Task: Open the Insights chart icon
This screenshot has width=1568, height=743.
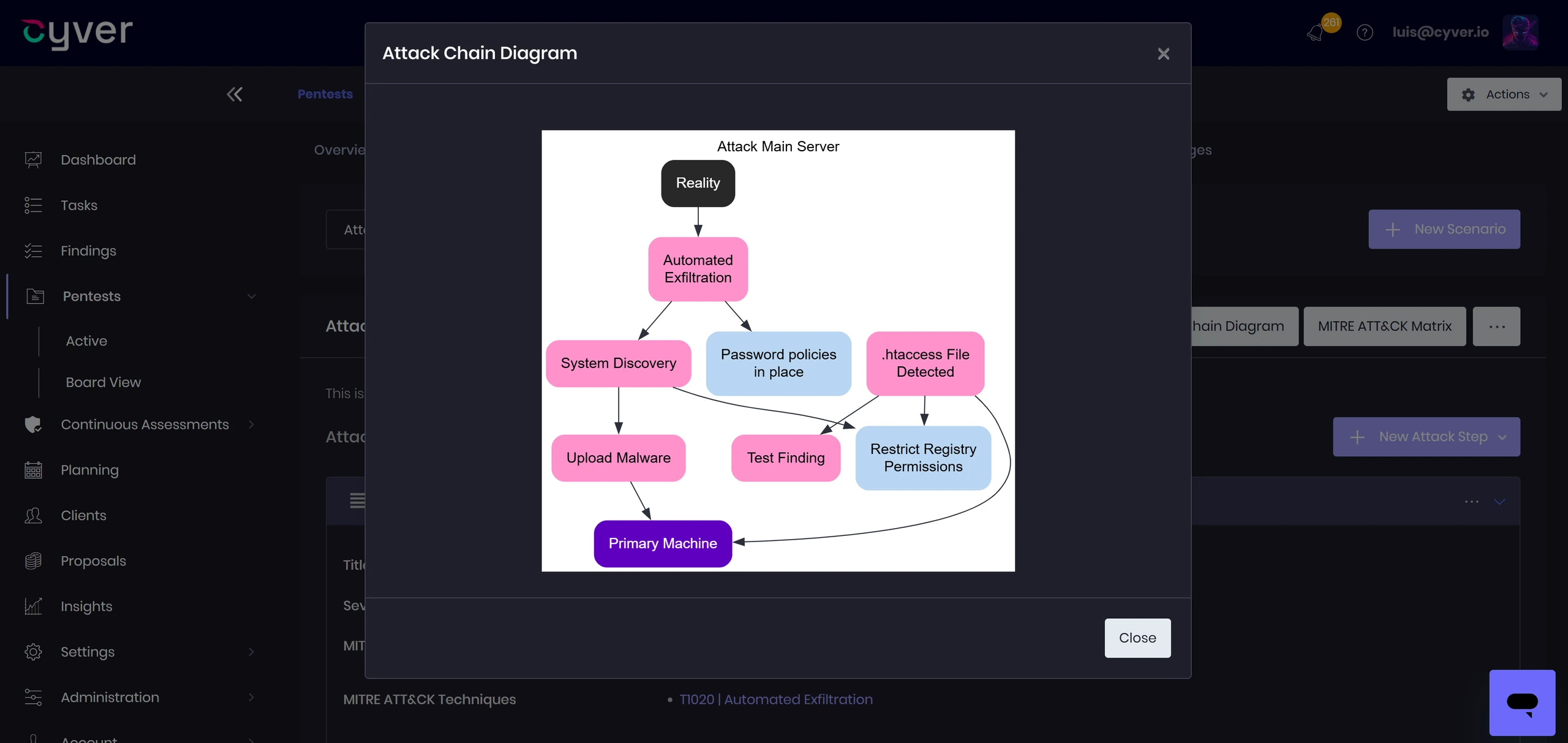Action: [x=33, y=606]
